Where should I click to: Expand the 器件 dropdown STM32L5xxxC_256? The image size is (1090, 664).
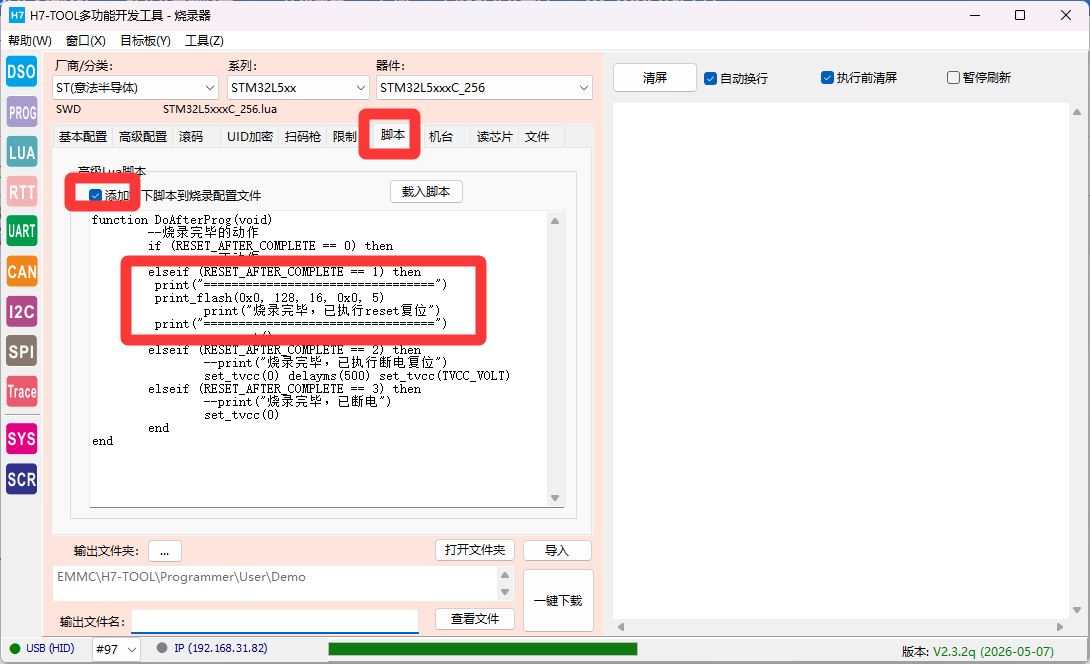click(485, 88)
